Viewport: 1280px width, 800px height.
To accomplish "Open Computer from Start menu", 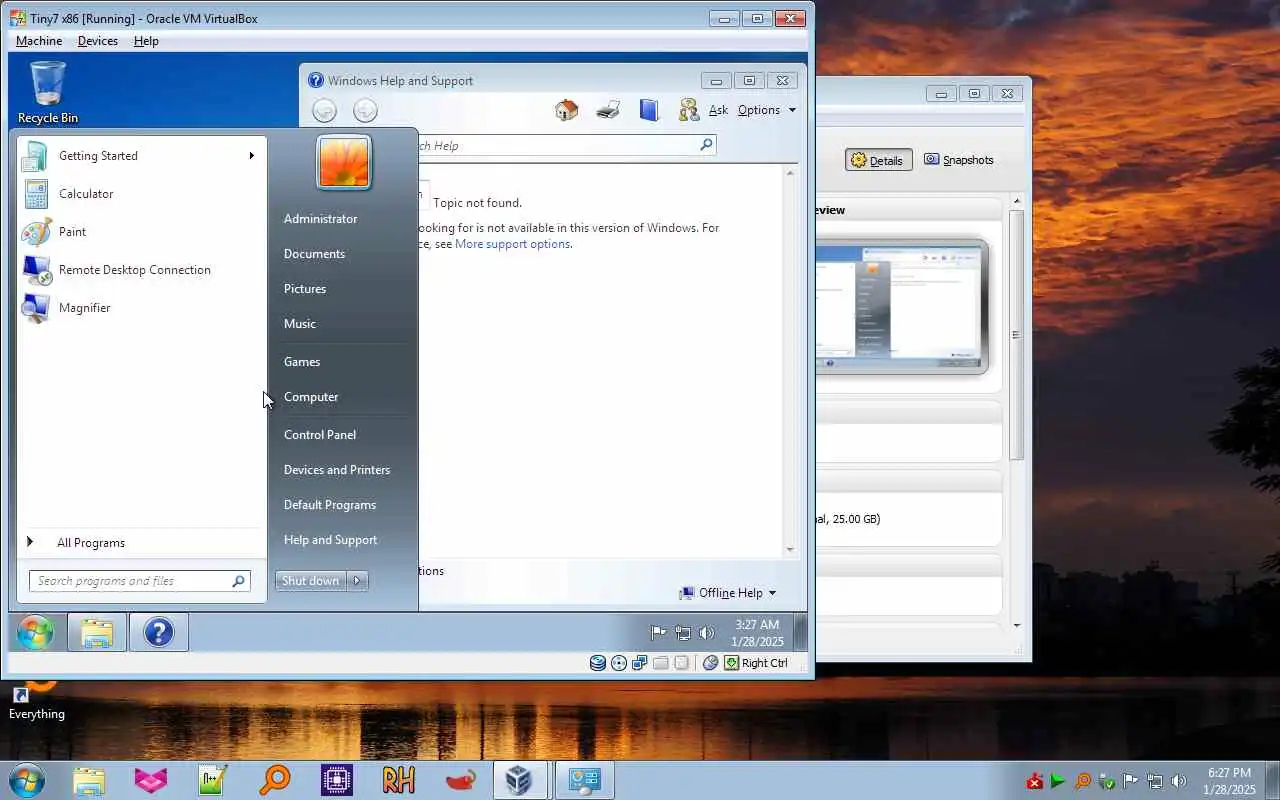I will (311, 397).
